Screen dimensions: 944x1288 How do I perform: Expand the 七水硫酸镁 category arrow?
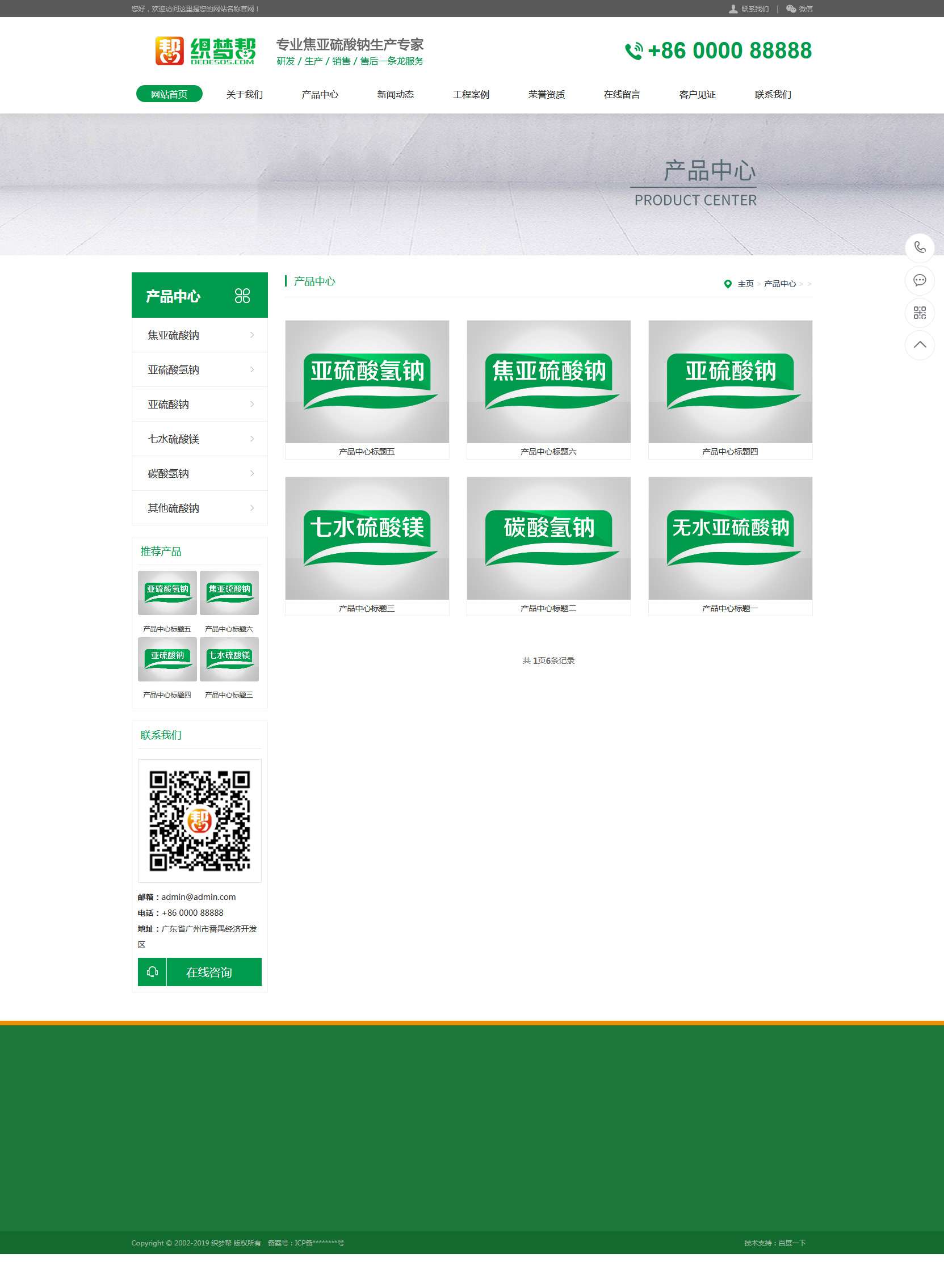(x=252, y=439)
